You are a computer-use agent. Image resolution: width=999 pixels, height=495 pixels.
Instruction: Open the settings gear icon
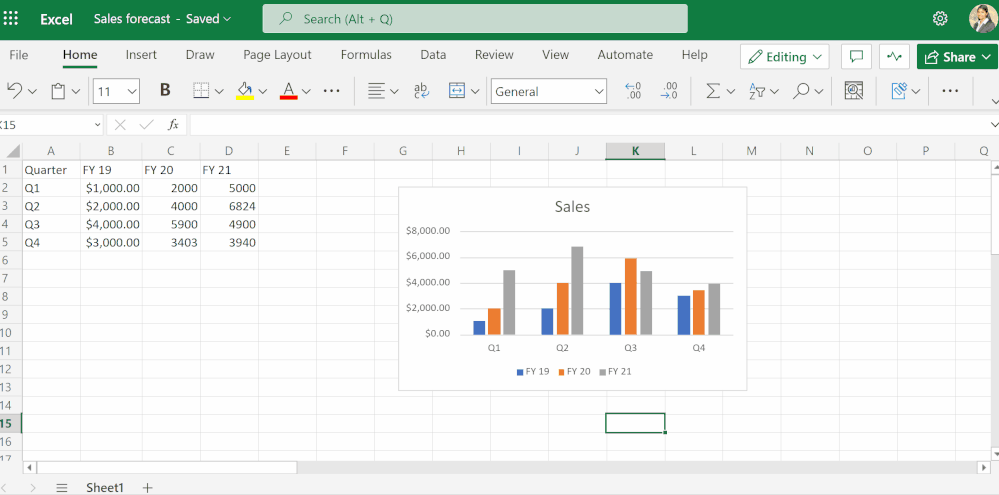tap(940, 18)
